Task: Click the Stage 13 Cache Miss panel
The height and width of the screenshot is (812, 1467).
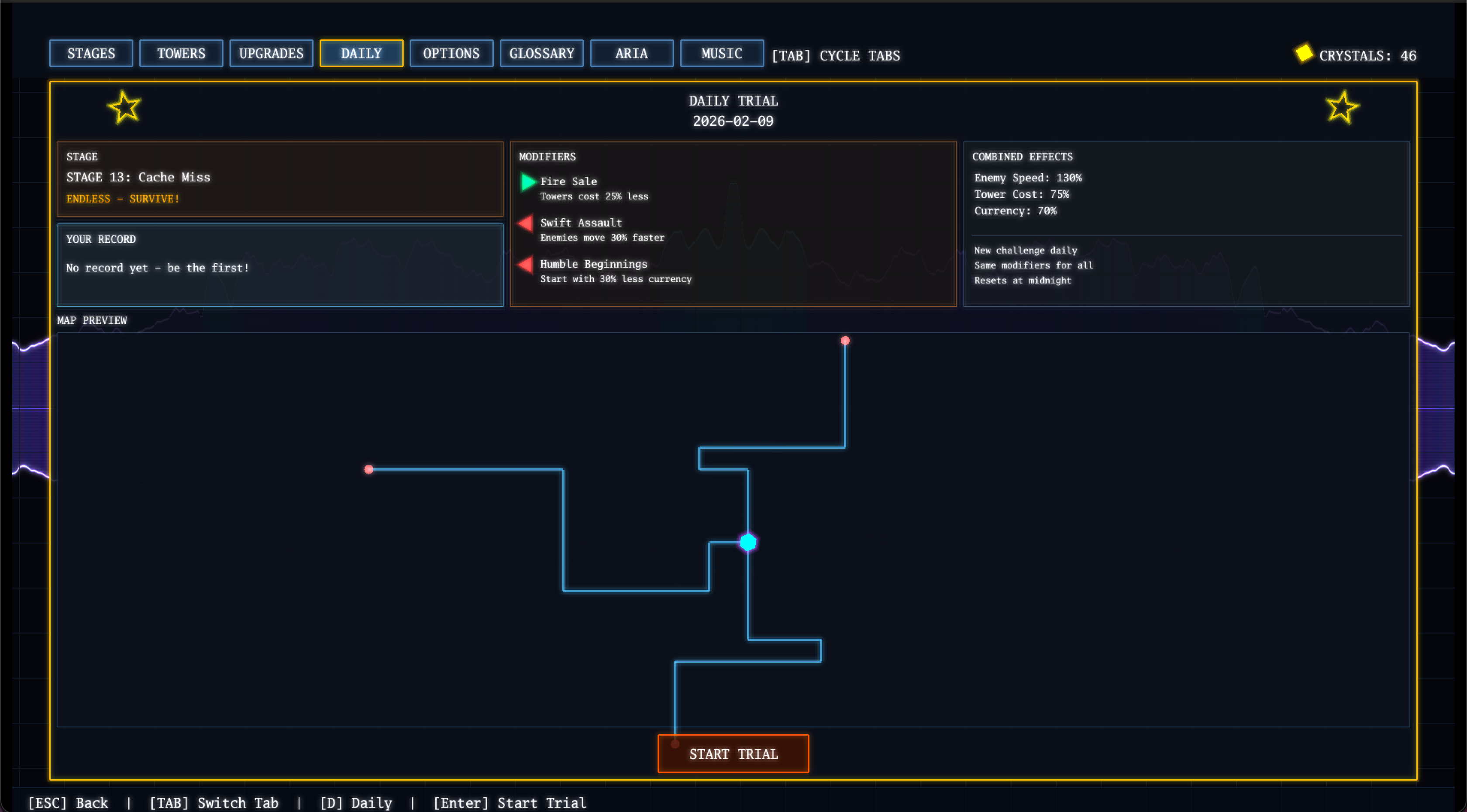Action: (279, 178)
